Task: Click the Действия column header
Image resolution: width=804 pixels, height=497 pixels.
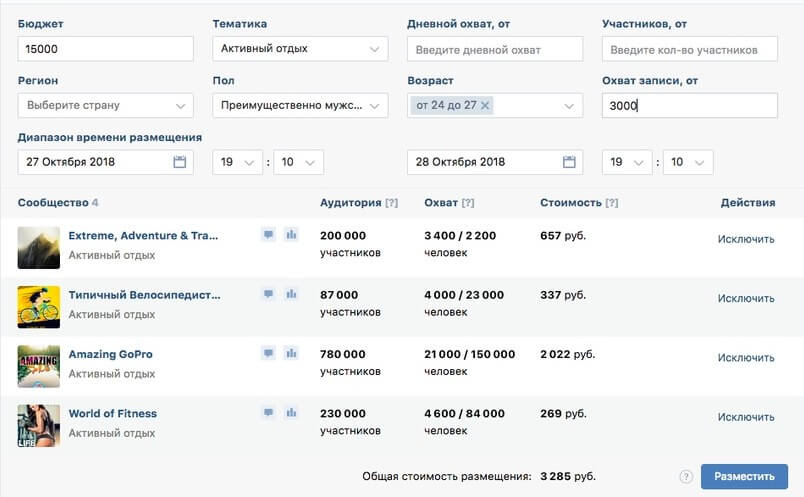Action: coord(748,203)
